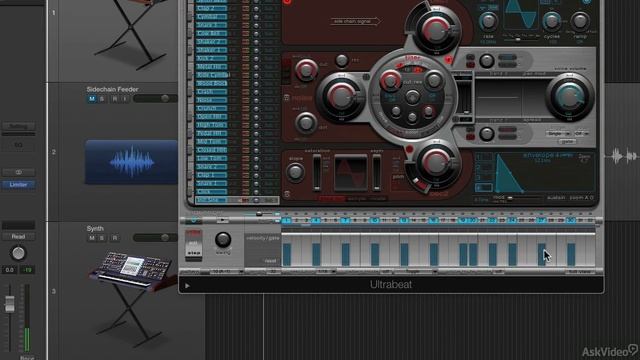The height and width of the screenshot is (360, 640).
Task: Record-enable the Synth track
Action: [x=115, y=238]
